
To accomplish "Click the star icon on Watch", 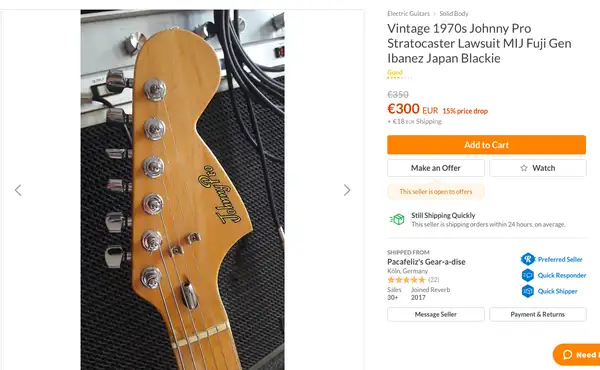I will (524, 168).
